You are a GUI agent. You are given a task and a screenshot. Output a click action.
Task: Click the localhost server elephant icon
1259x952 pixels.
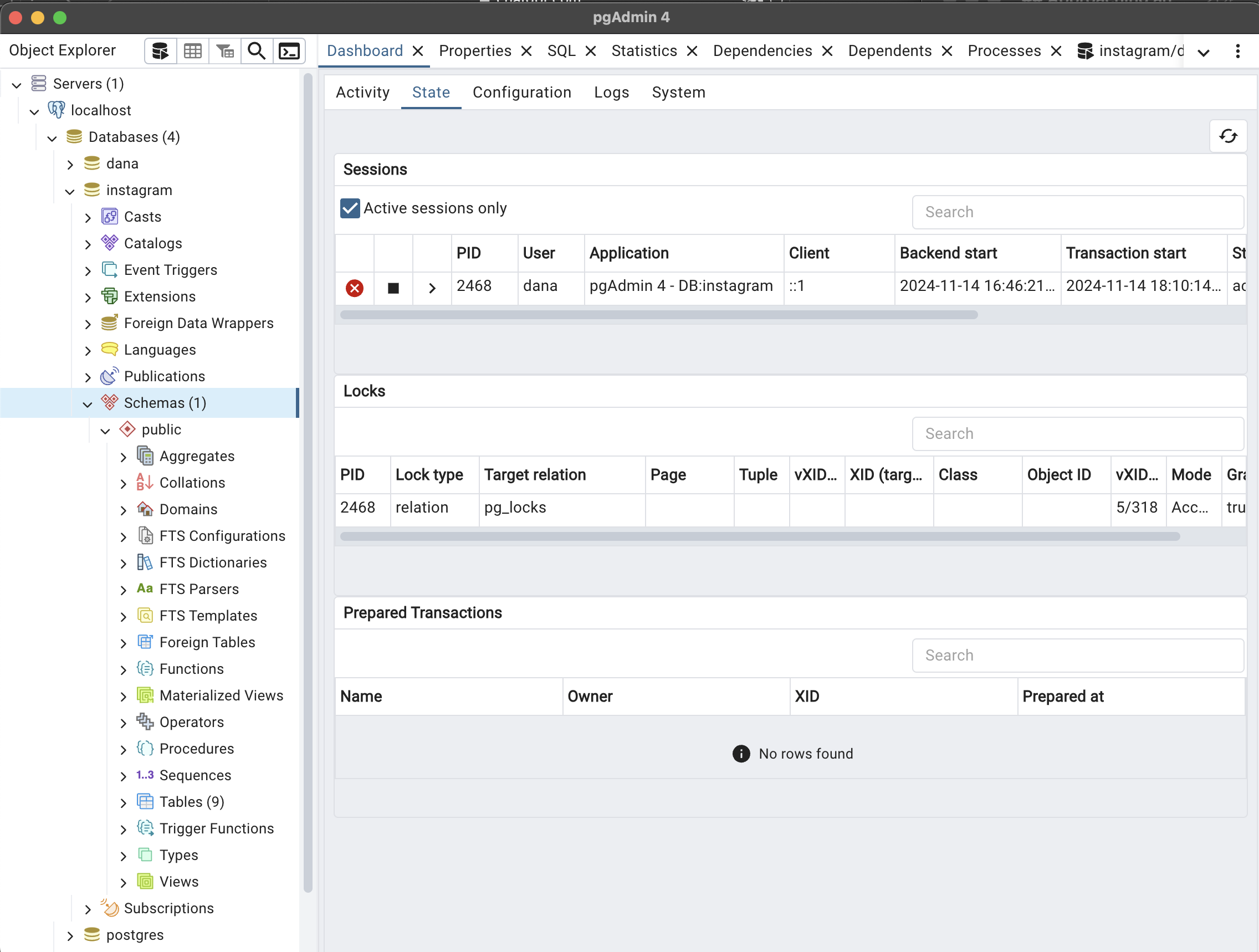pos(57,110)
